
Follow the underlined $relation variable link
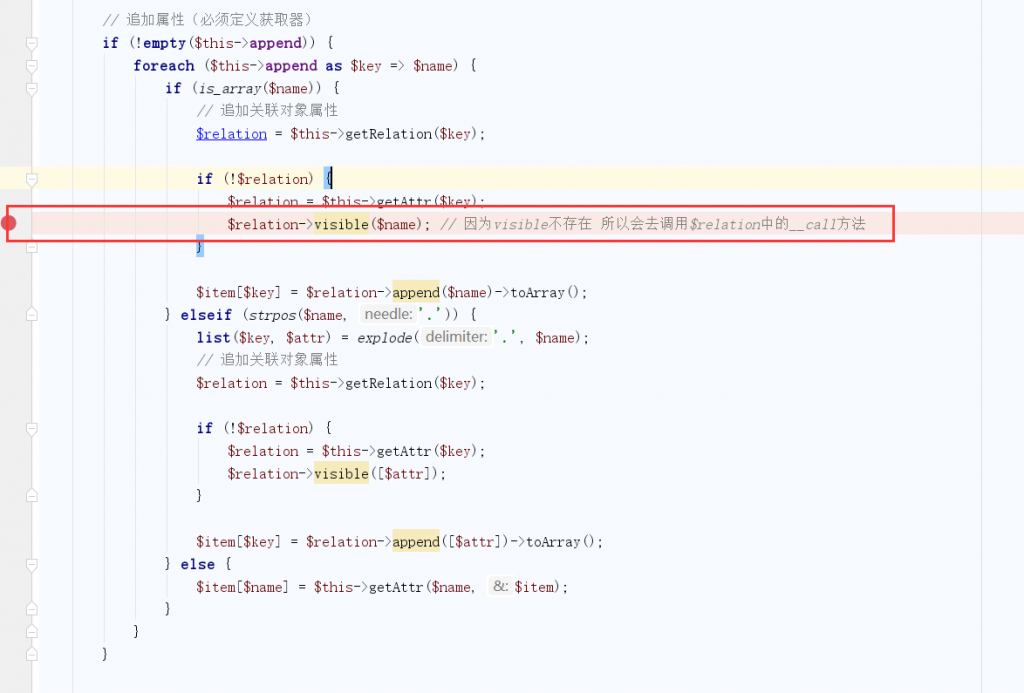click(x=231, y=134)
